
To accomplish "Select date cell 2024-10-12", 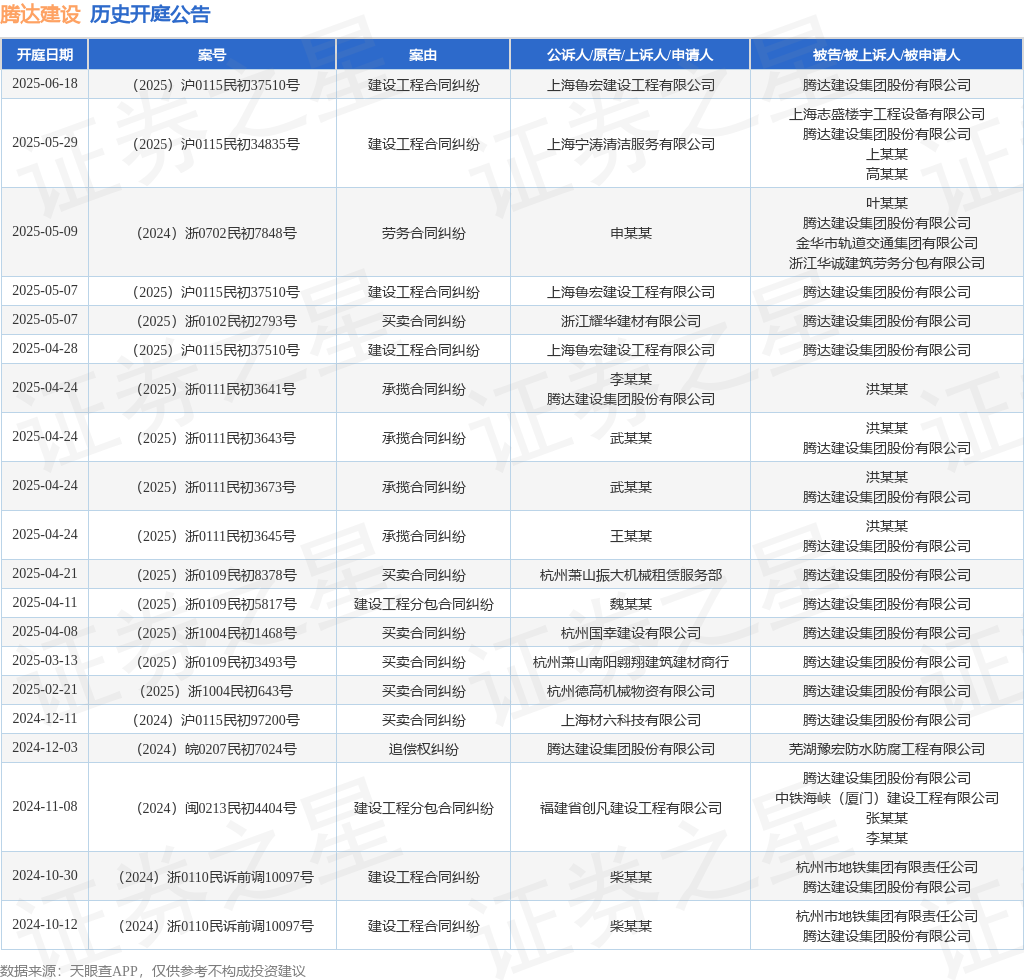I will pyautogui.click(x=44, y=925).
